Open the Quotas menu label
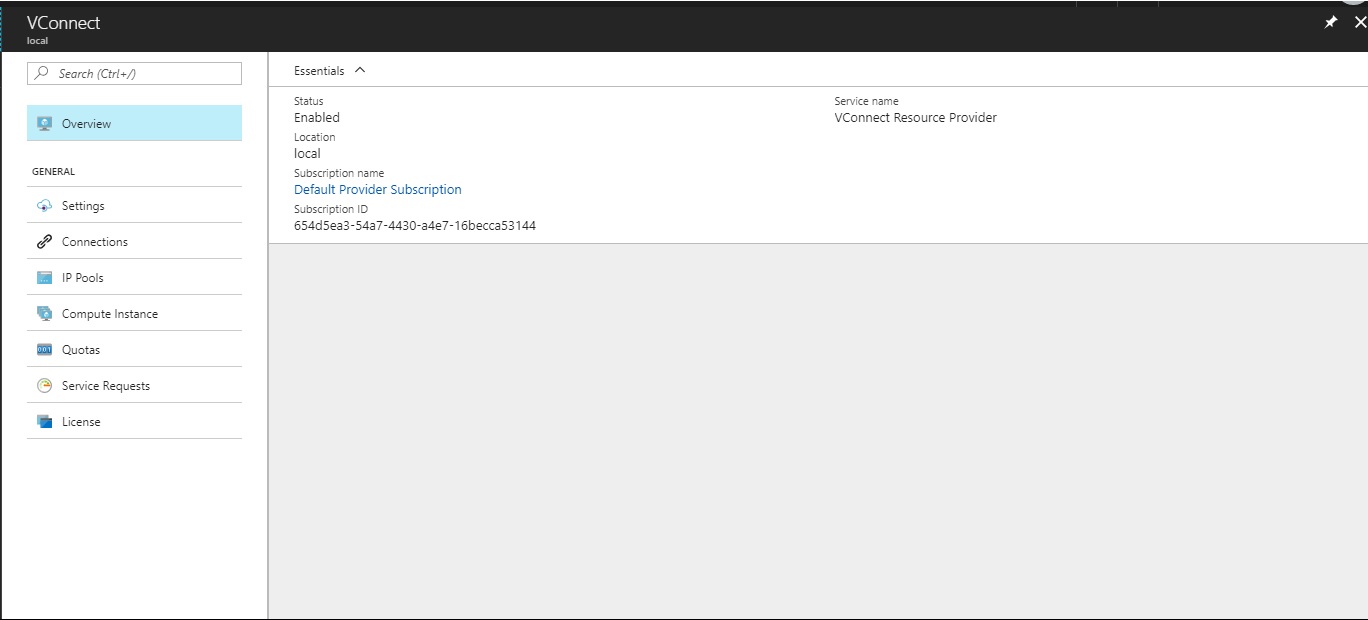This screenshot has width=1368, height=620. 80,350
